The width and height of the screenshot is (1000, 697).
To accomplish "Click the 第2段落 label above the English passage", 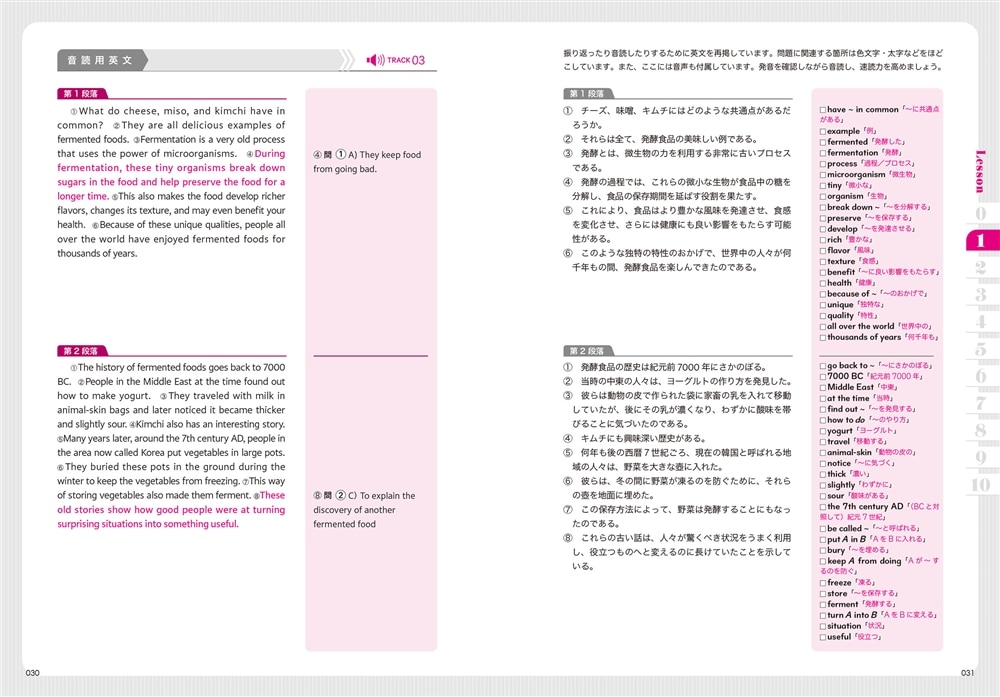I will click(78, 351).
